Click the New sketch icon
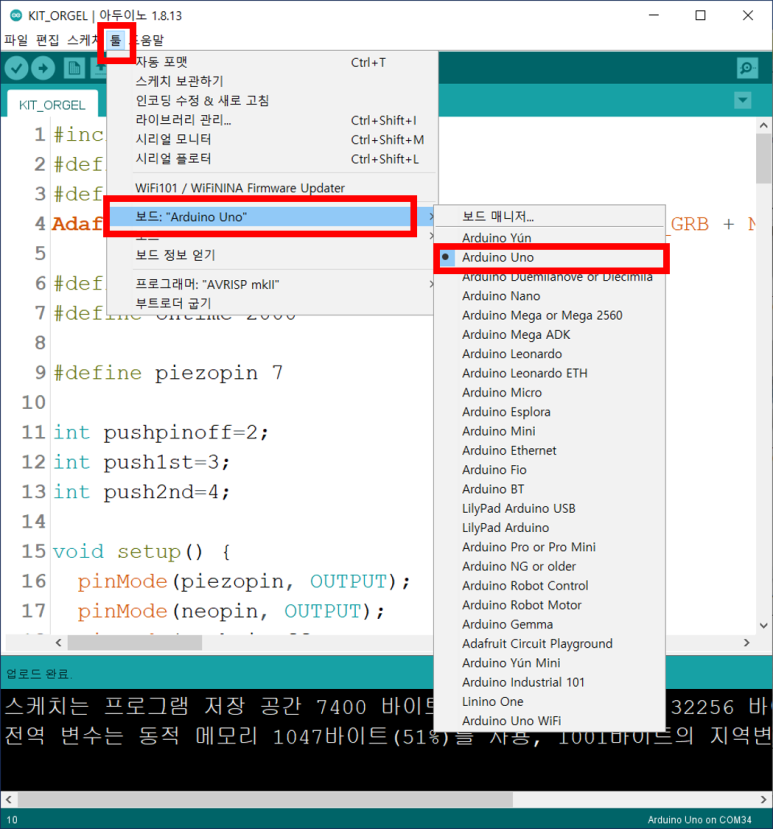Image resolution: width=773 pixels, height=829 pixels. click(x=74, y=68)
